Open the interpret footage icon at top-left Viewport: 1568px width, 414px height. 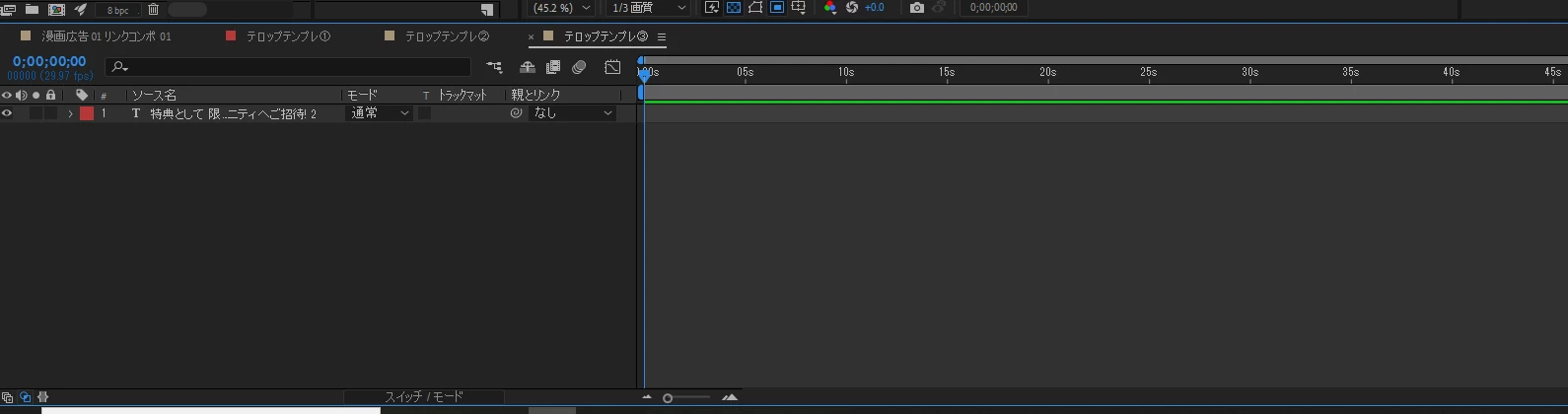pyautogui.click(x=7, y=9)
